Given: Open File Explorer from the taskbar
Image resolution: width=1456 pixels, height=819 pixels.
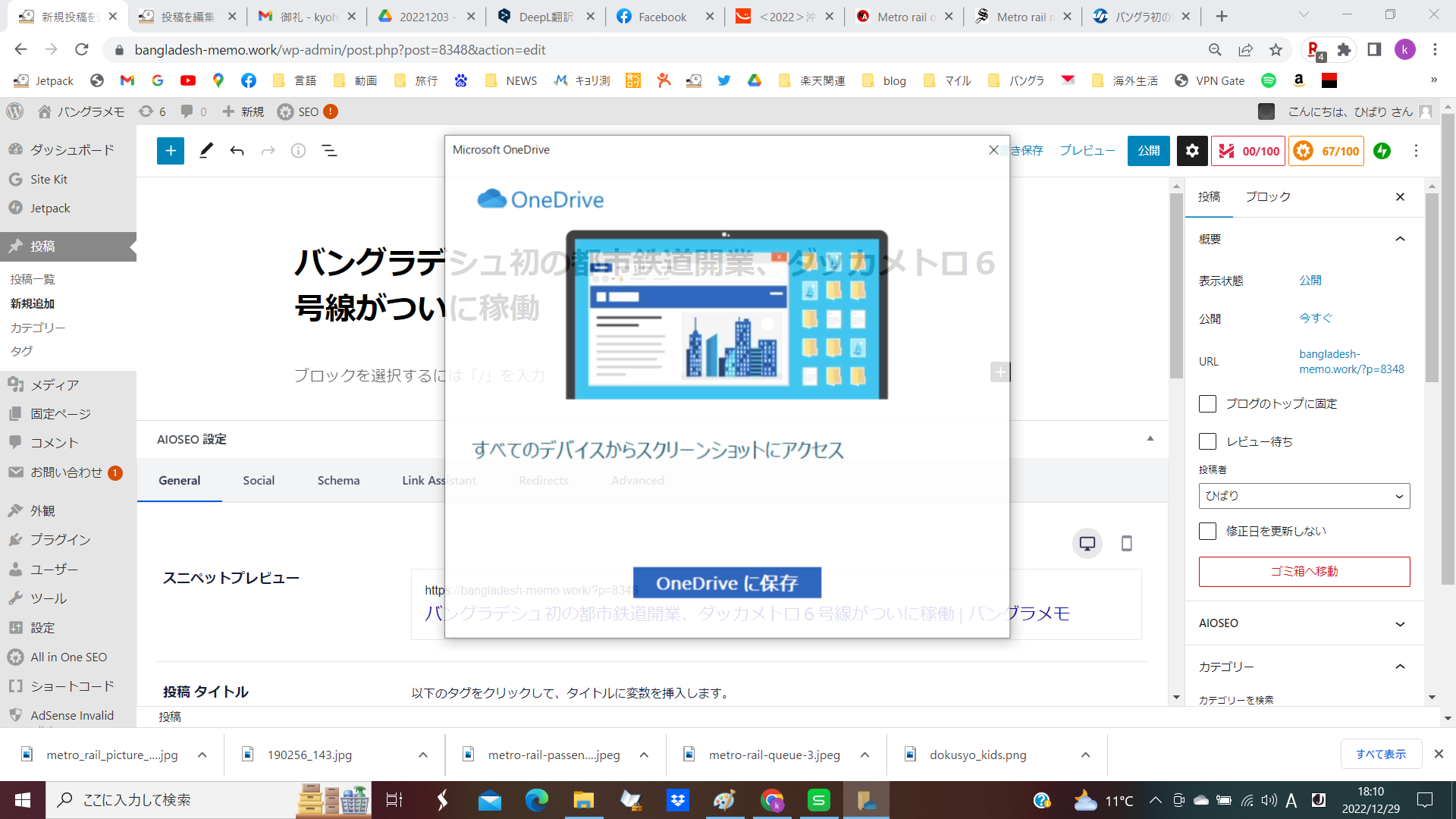Looking at the screenshot, I should [583, 800].
